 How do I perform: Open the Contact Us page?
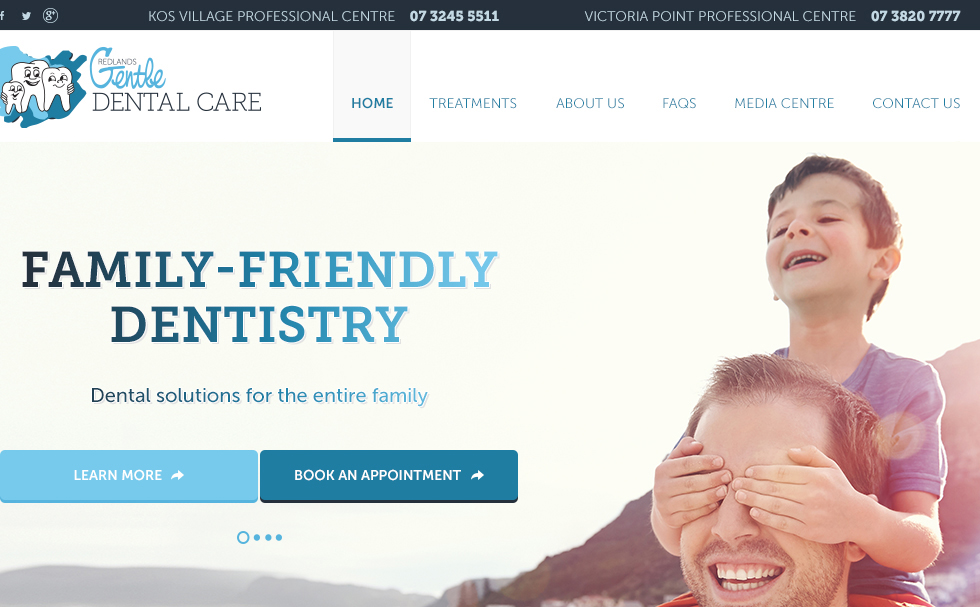tap(916, 103)
